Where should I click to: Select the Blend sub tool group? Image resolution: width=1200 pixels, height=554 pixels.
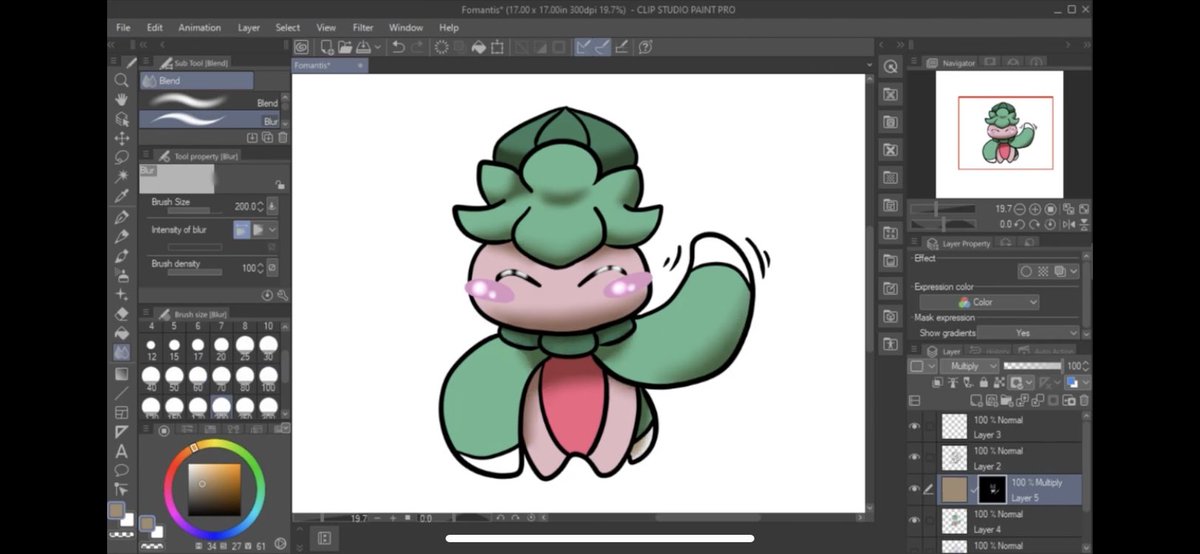coord(196,81)
